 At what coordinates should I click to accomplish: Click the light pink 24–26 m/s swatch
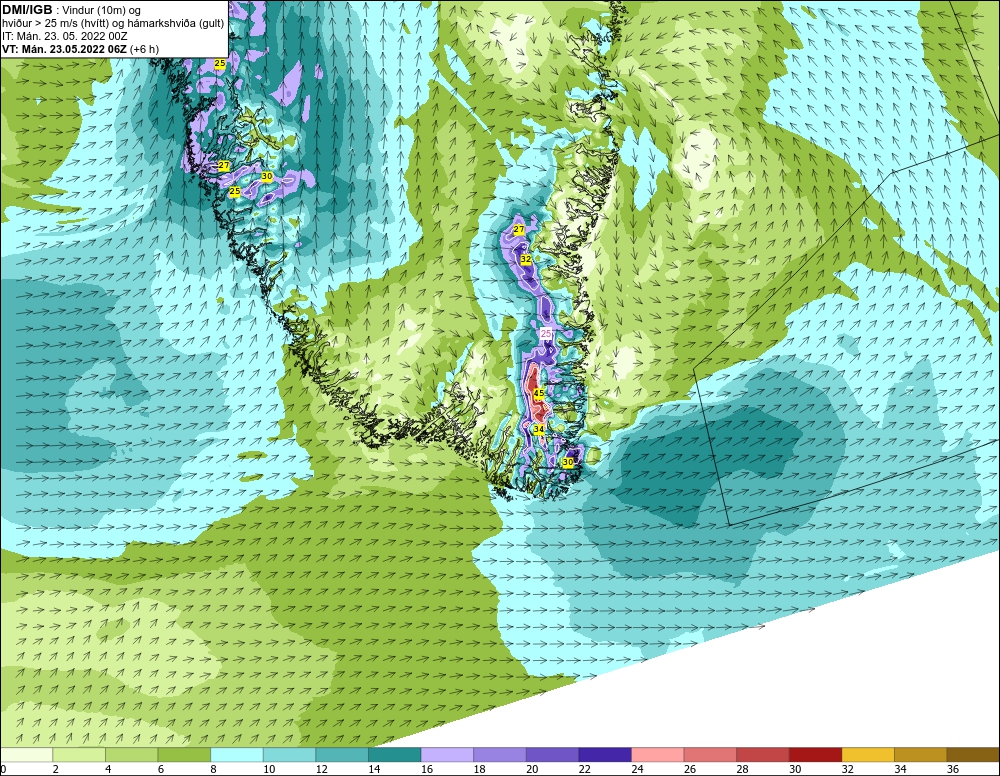point(658,755)
